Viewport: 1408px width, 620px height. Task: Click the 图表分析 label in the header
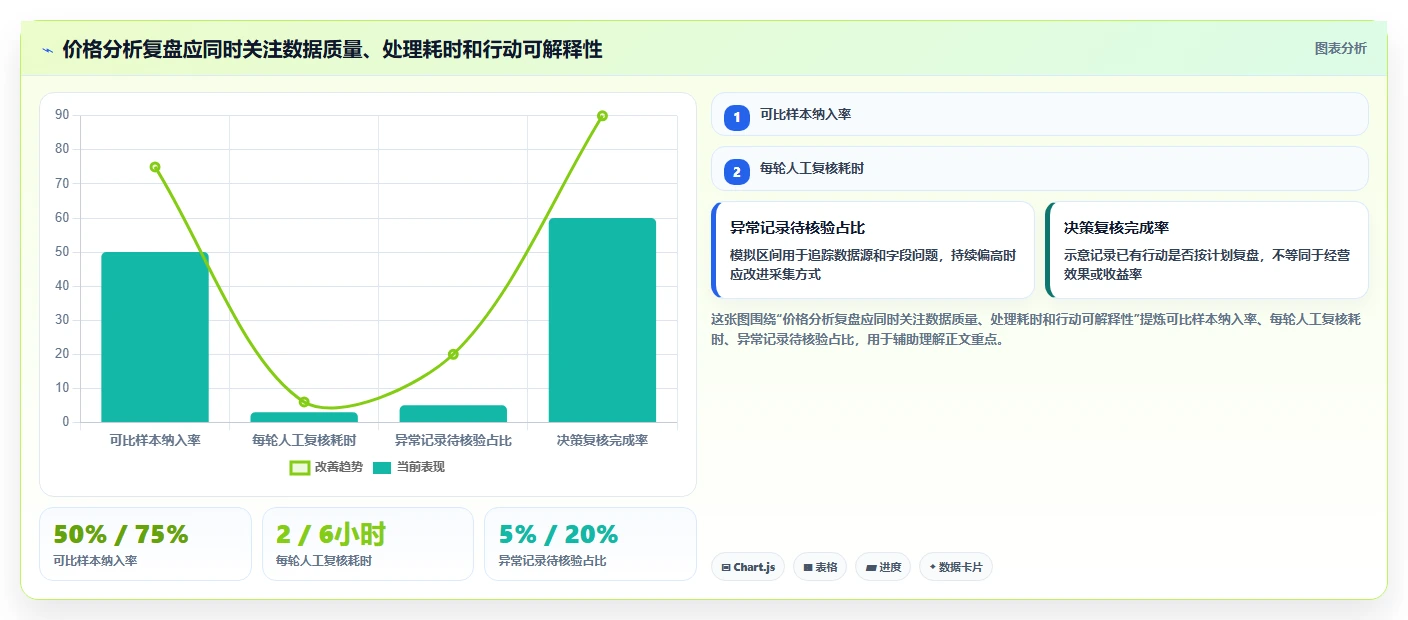[1340, 49]
